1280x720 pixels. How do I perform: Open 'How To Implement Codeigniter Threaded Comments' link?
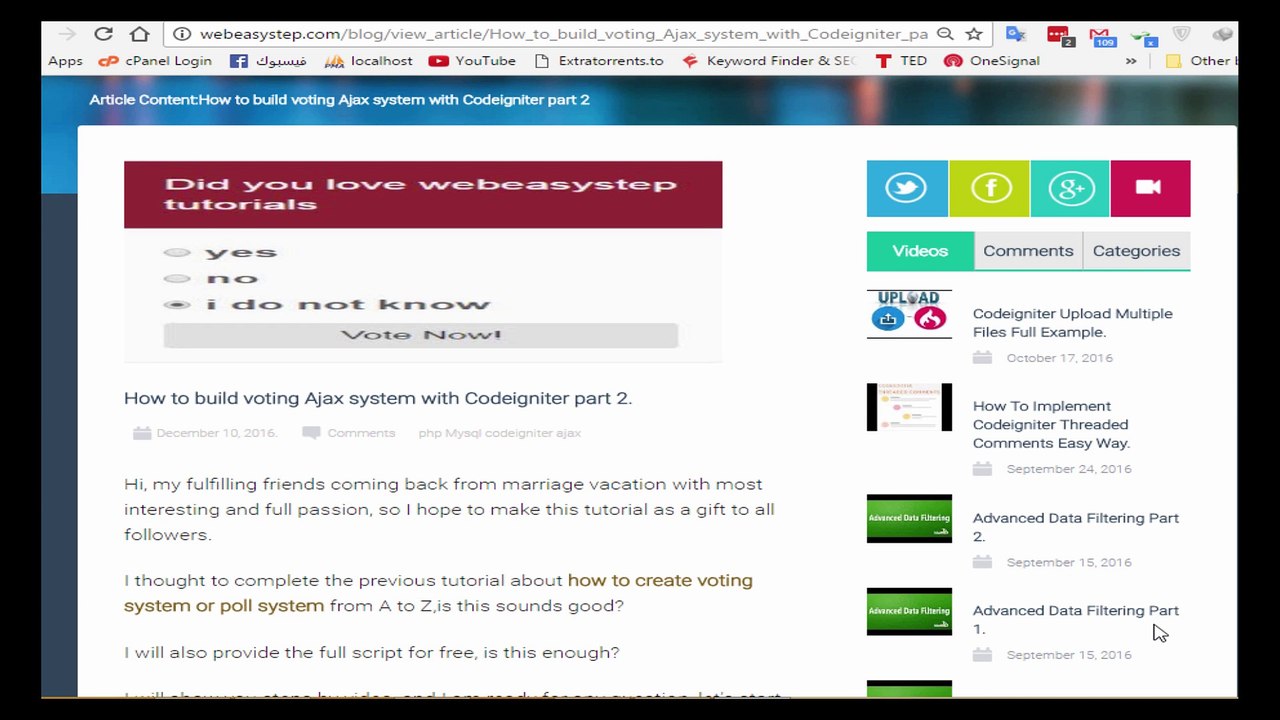(x=1051, y=424)
